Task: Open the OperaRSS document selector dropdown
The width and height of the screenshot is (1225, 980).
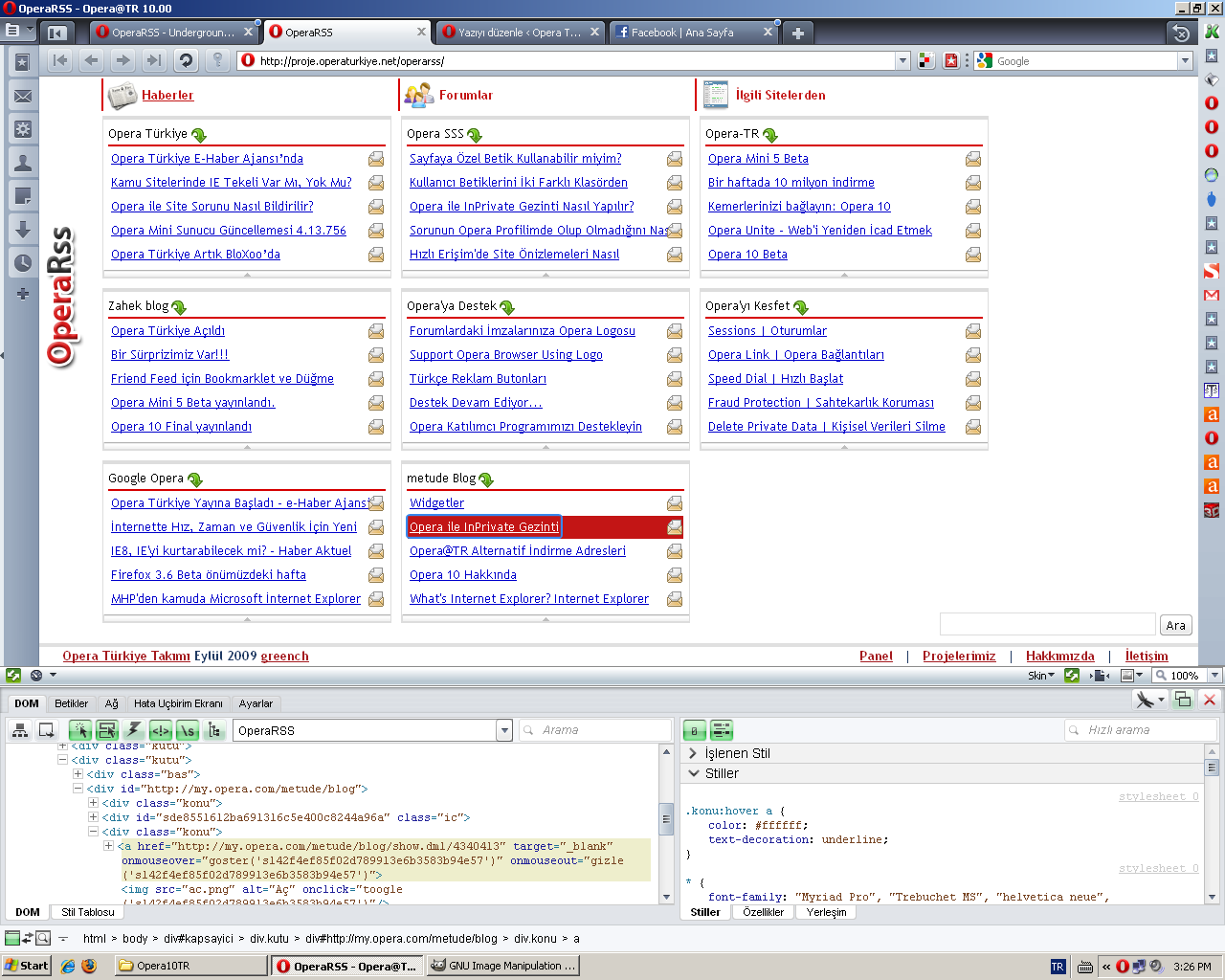Action: pyautogui.click(x=504, y=730)
